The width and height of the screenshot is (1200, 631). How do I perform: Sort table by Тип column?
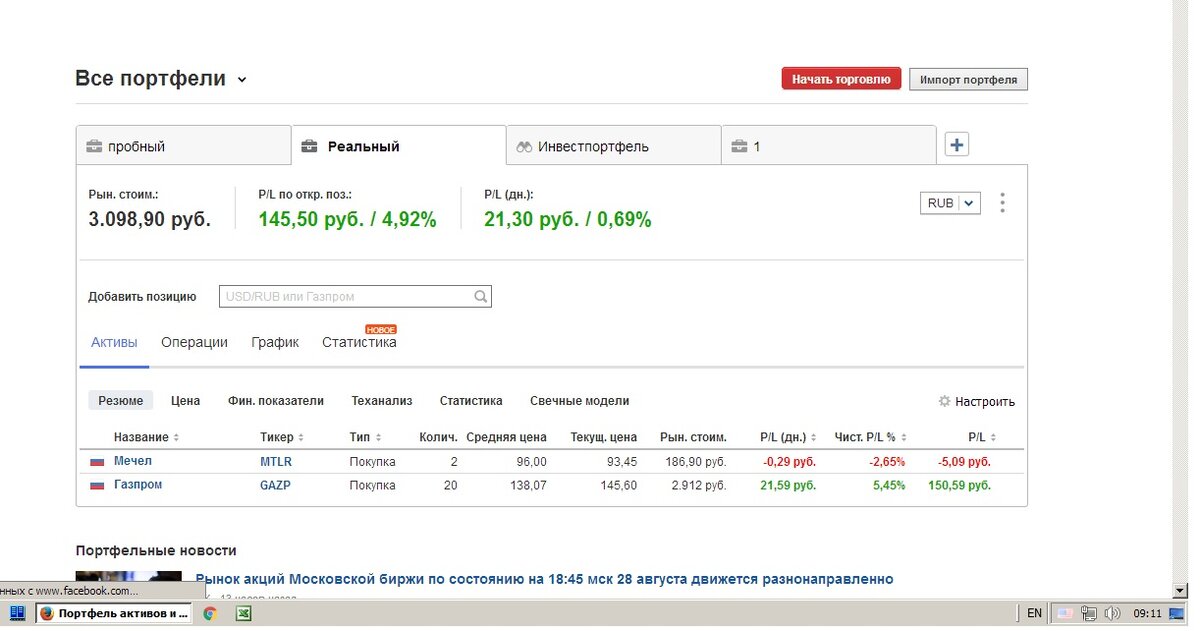365,437
